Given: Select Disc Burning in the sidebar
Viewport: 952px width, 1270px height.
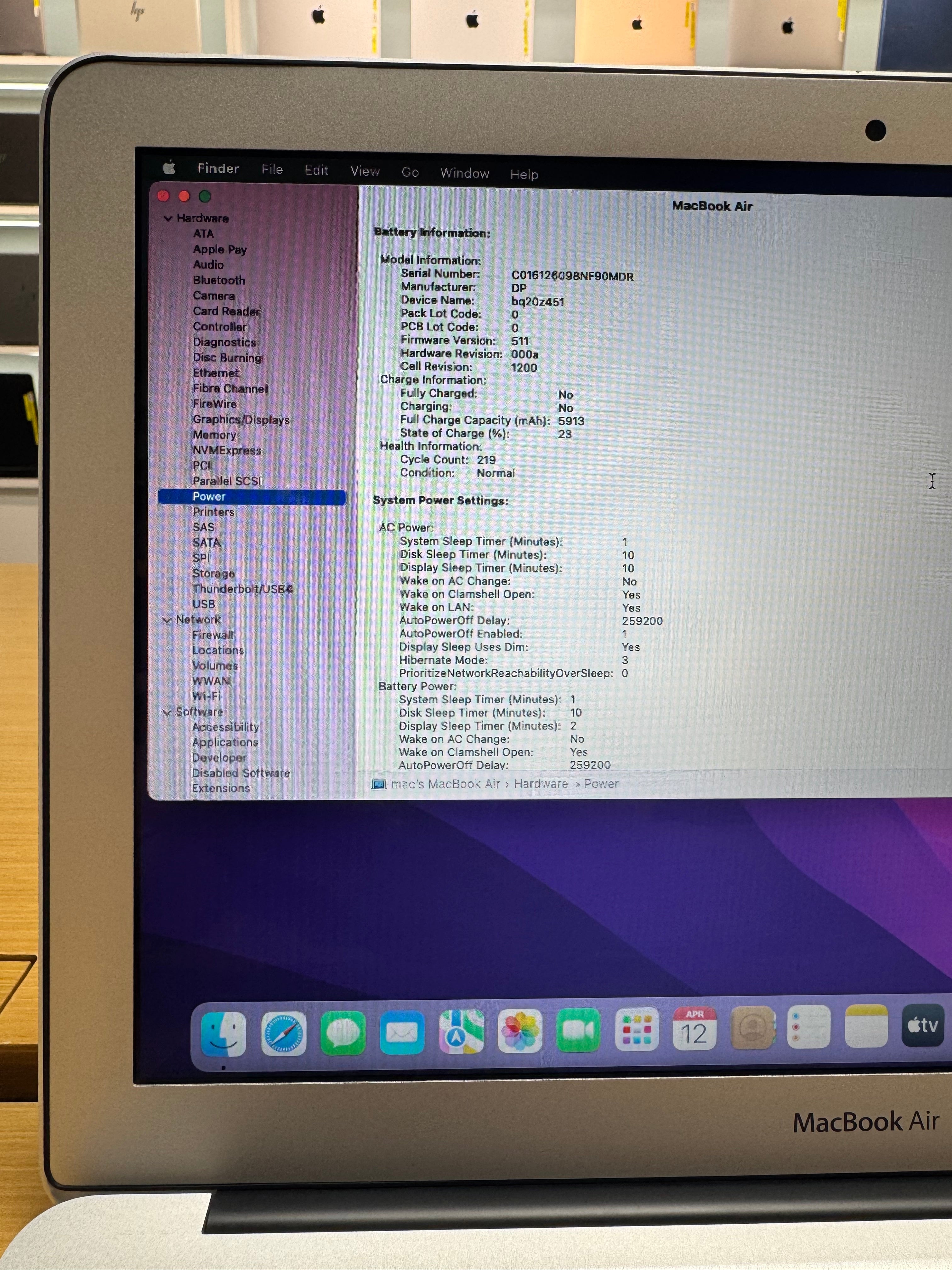Looking at the screenshot, I should [x=227, y=358].
